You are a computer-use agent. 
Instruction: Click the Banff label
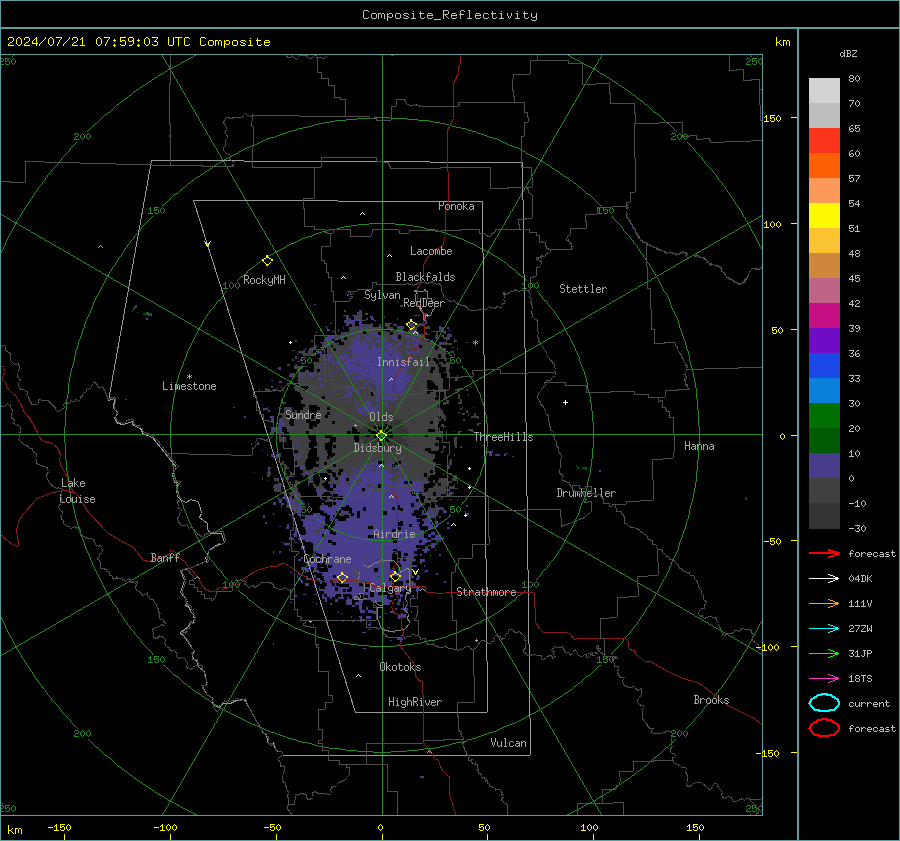pos(165,557)
